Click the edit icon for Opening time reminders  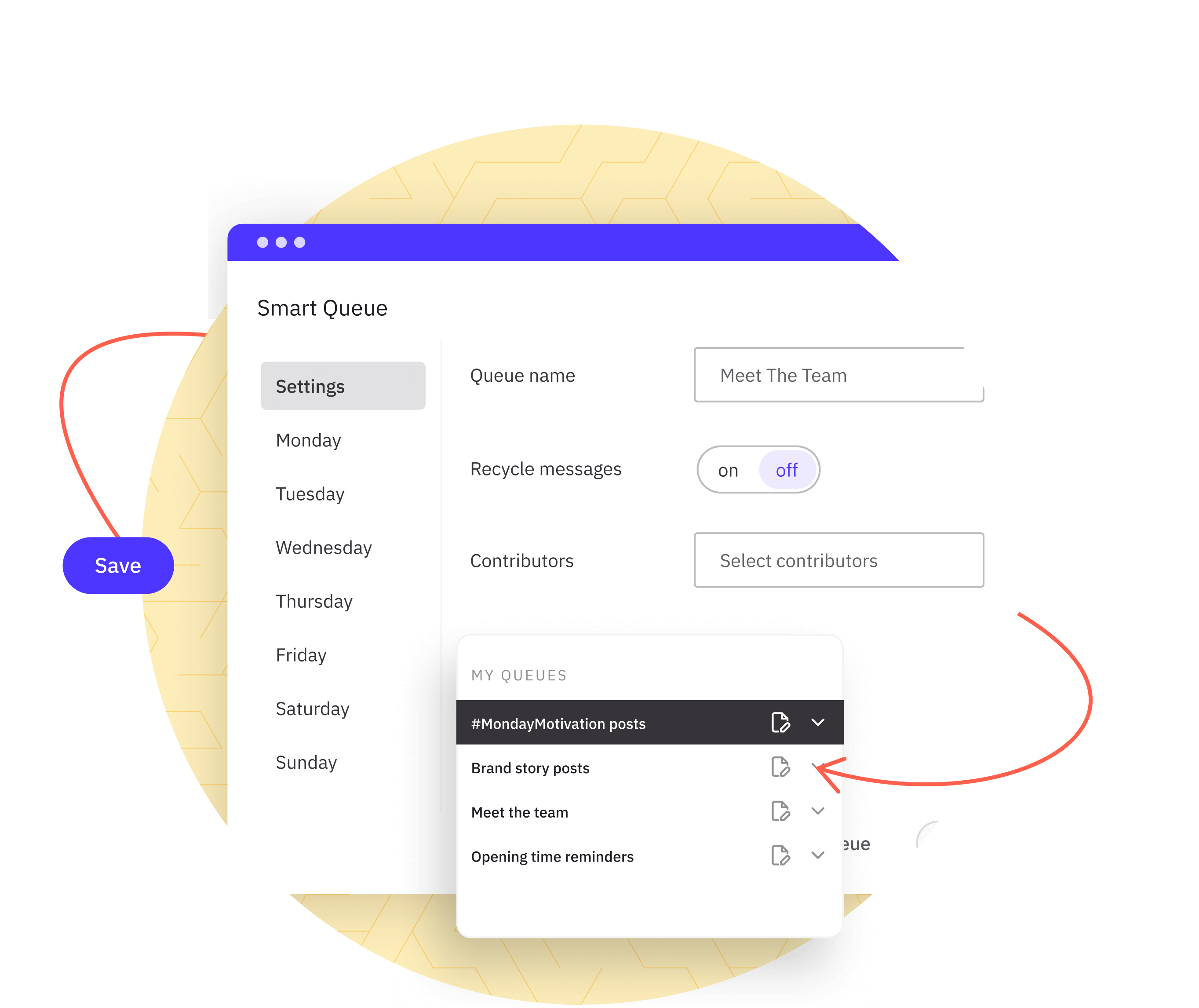780,855
